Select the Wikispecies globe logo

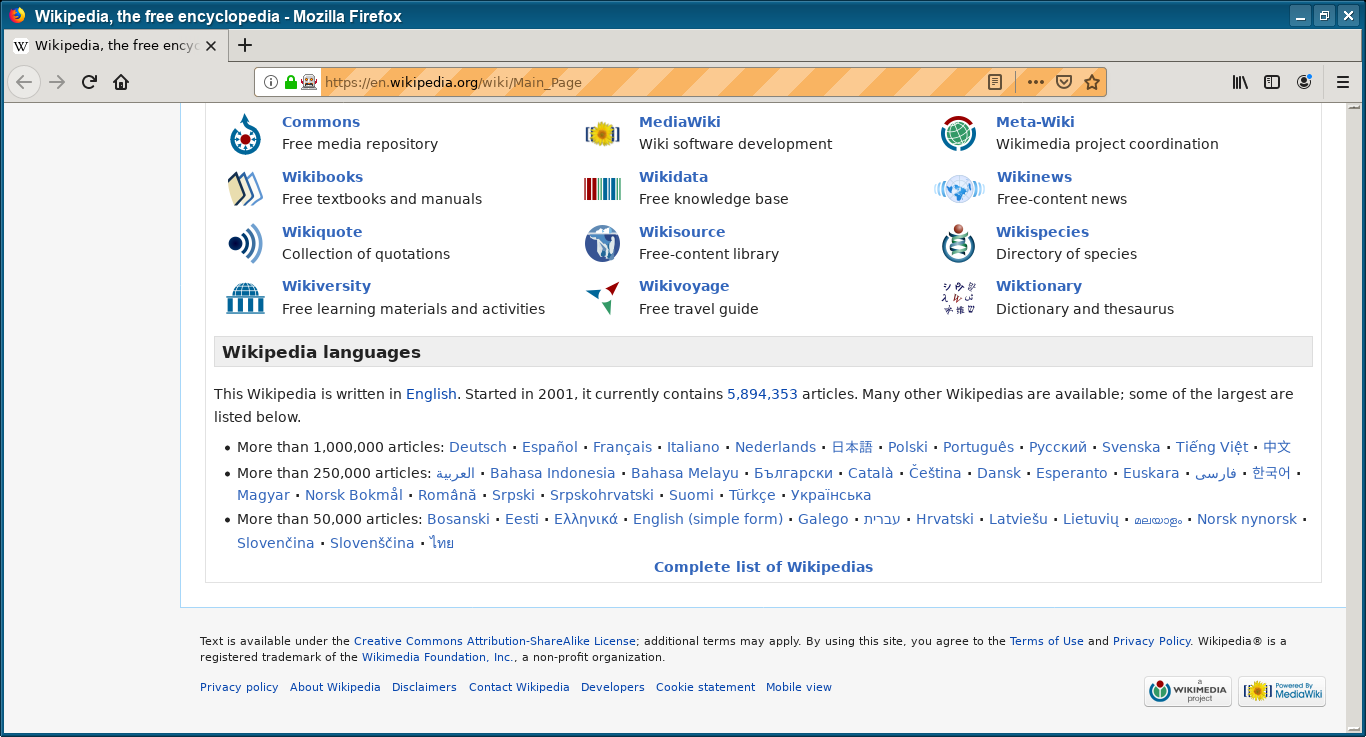pyautogui.click(x=958, y=242)
